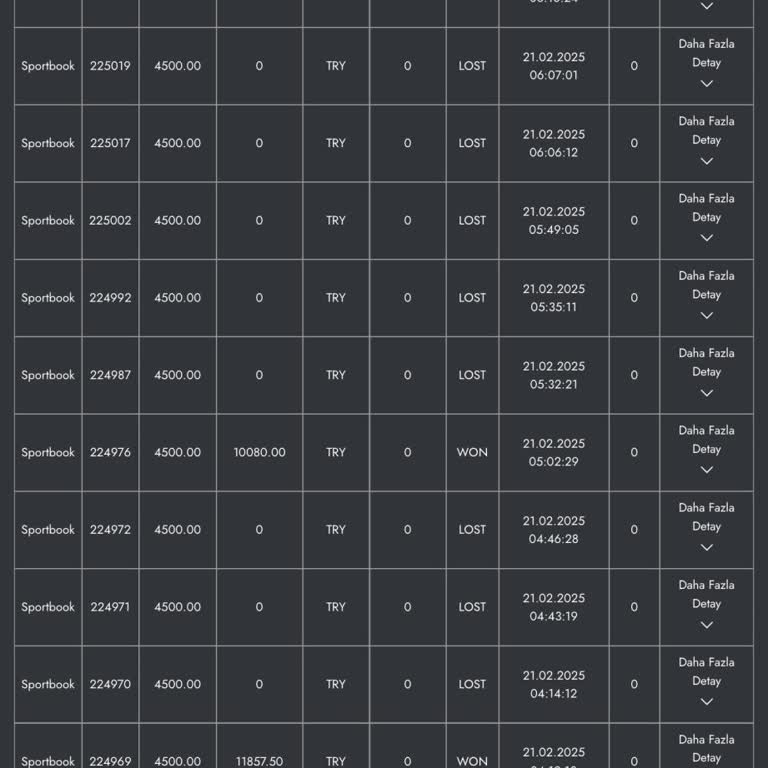Open 'Daha Fazla Detay' for bet 224992
768x768 pixels.
706,285
